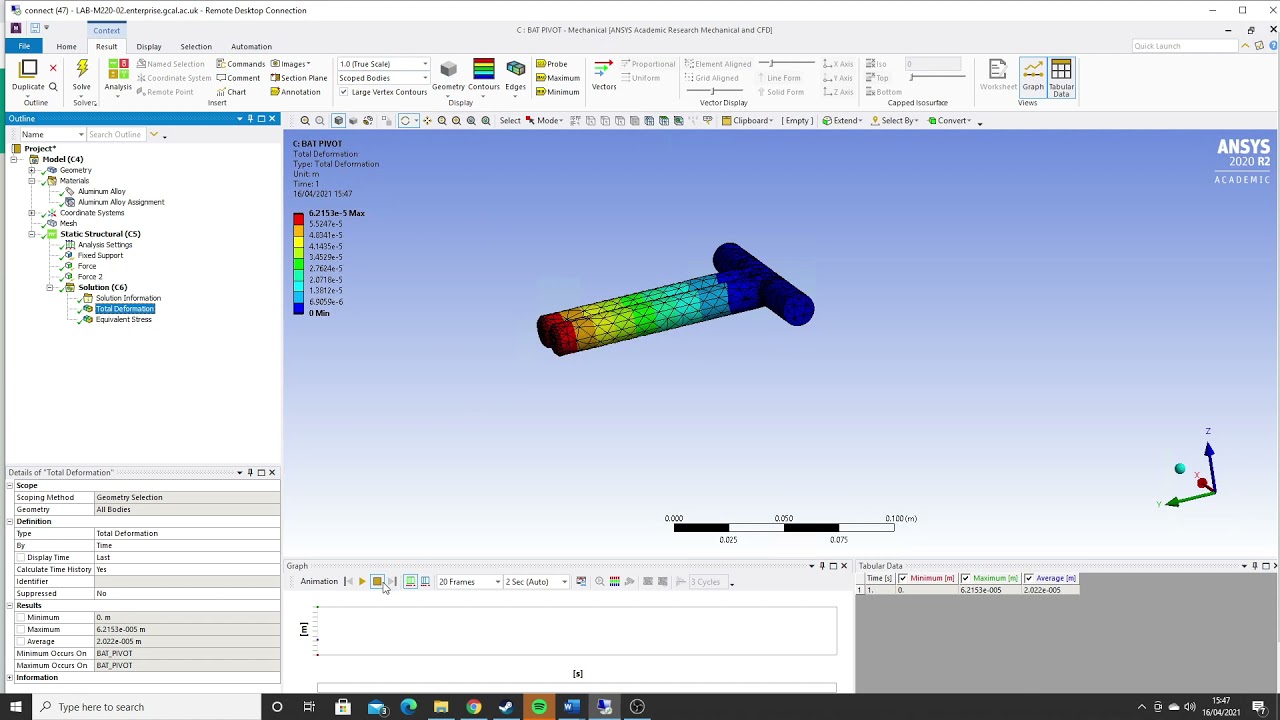Click the Edges display icon
Screen dimensions: 1280x720
[515, 69]
